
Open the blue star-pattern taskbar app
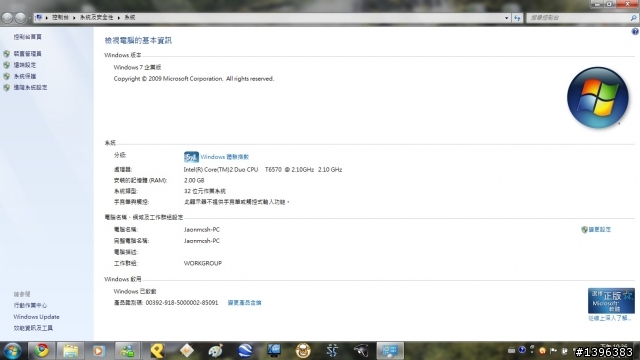[x=332, y=351]
